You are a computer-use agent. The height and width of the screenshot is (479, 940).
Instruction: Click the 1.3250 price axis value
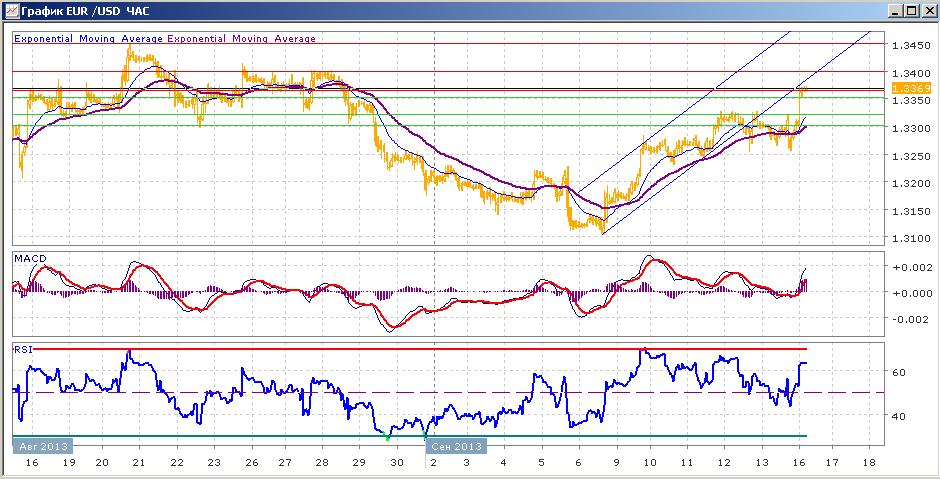[911, 156]
